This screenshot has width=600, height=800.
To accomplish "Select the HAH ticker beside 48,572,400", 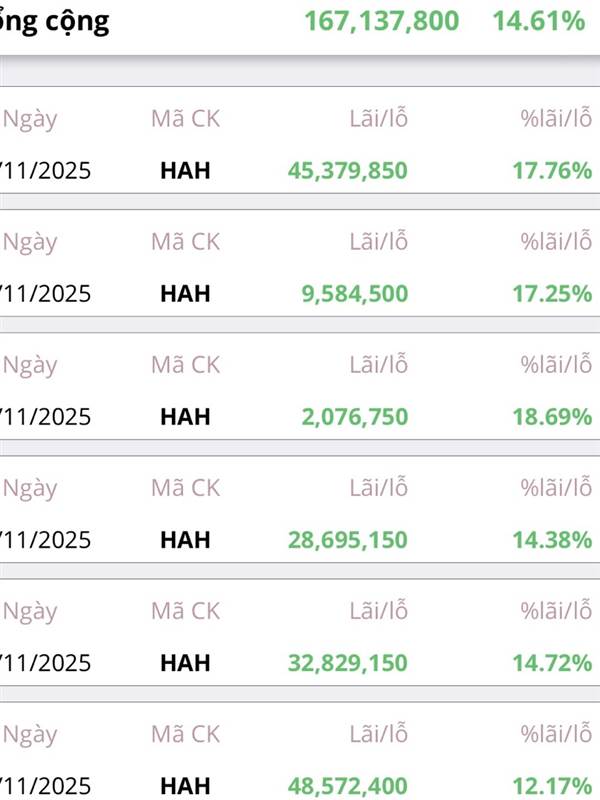I will (x=185, y=786).
